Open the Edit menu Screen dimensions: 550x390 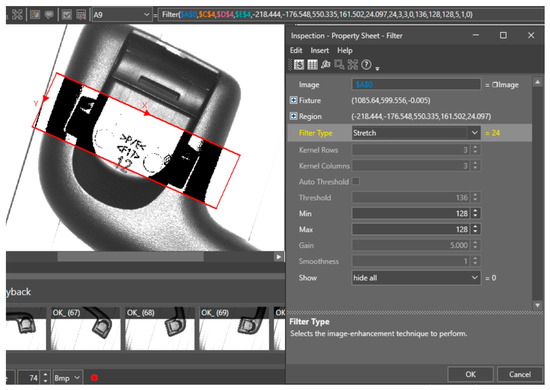pyautogui.click(x=296, y=51)
